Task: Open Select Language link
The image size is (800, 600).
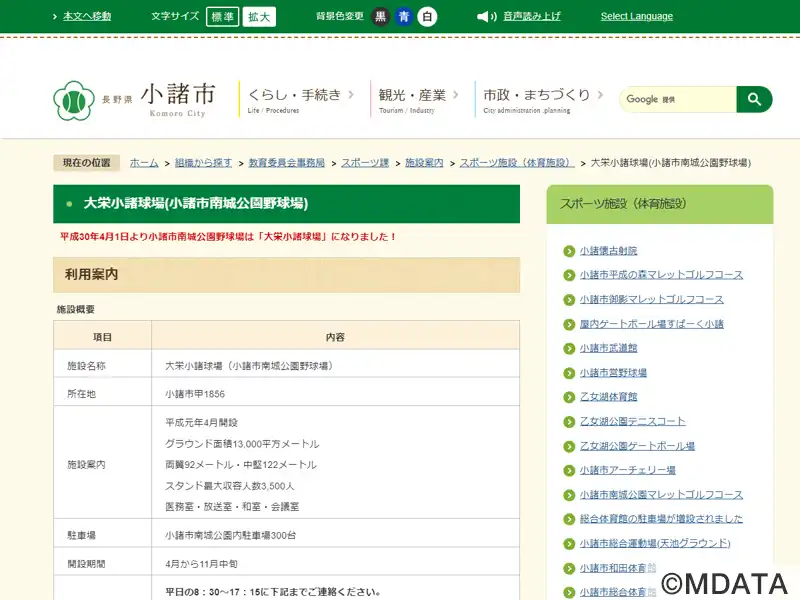Action: pos(636,16)
